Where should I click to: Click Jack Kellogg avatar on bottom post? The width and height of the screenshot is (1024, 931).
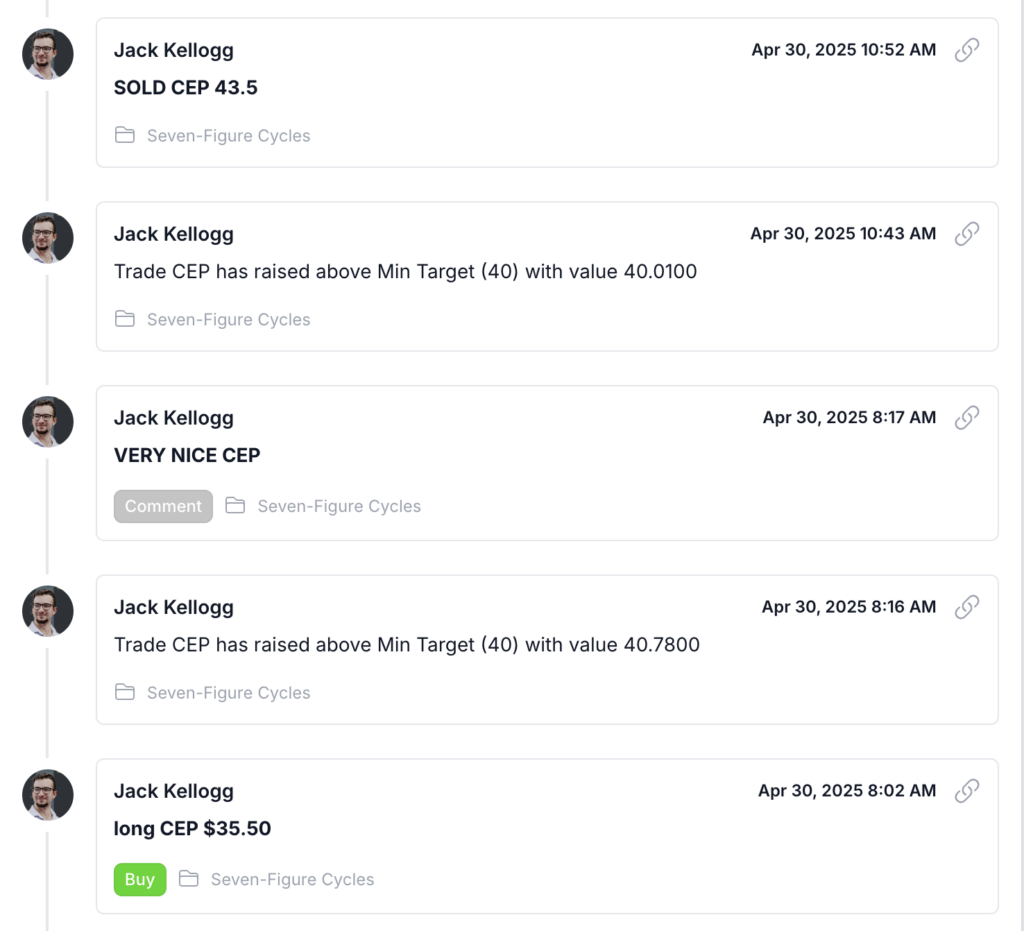point(48,795)
